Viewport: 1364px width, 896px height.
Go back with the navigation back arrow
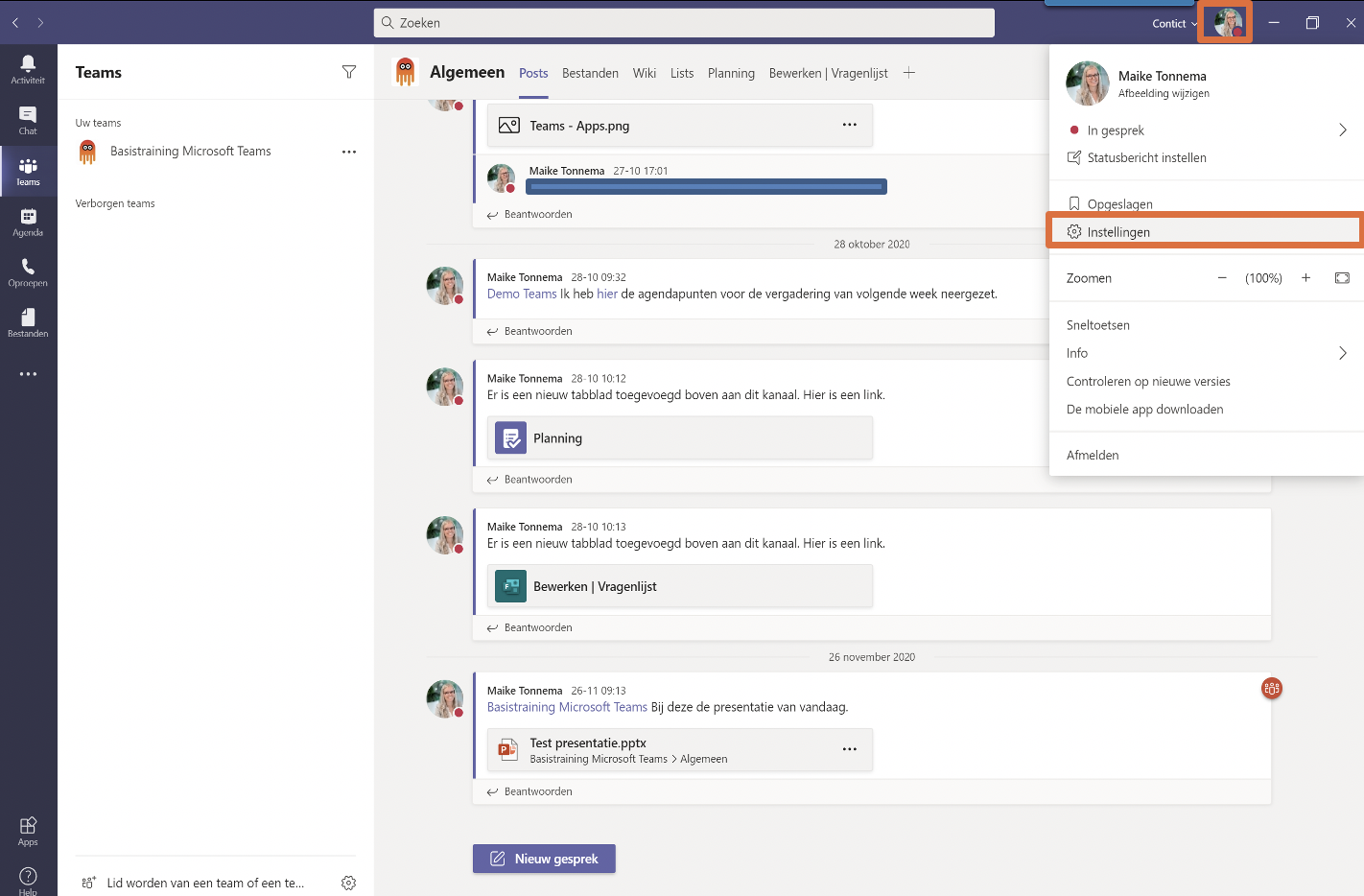15,22
